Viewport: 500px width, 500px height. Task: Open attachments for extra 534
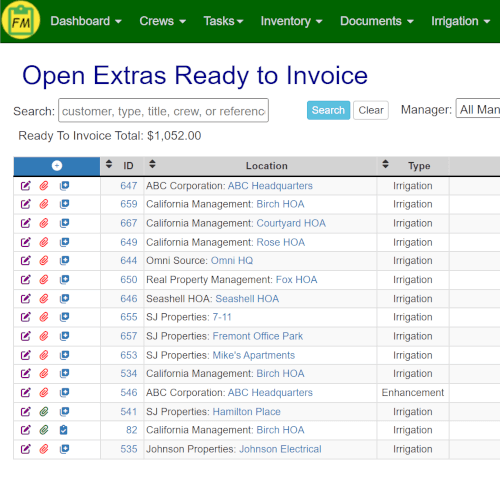click(44, 373)
